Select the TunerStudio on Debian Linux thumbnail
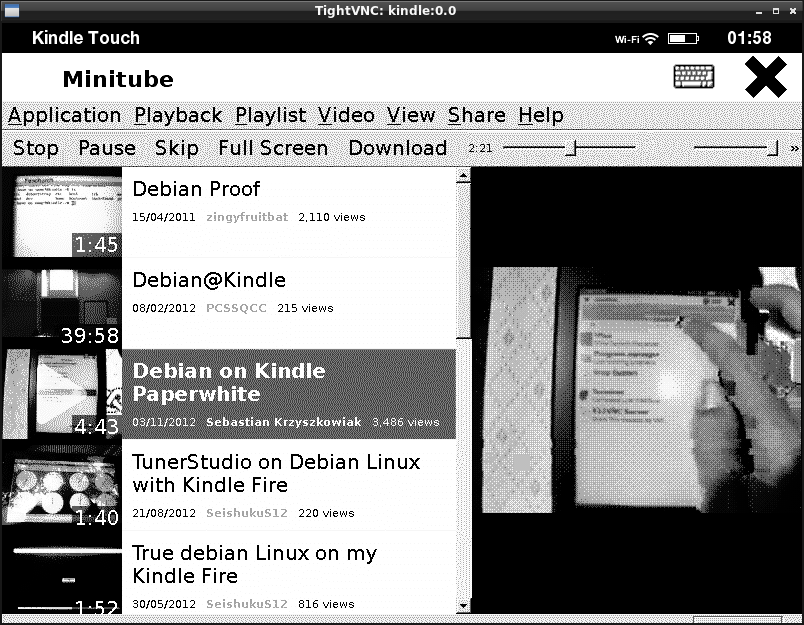Image resolution: width=804 pixels, height=625 pixels. tap(62, 485)
